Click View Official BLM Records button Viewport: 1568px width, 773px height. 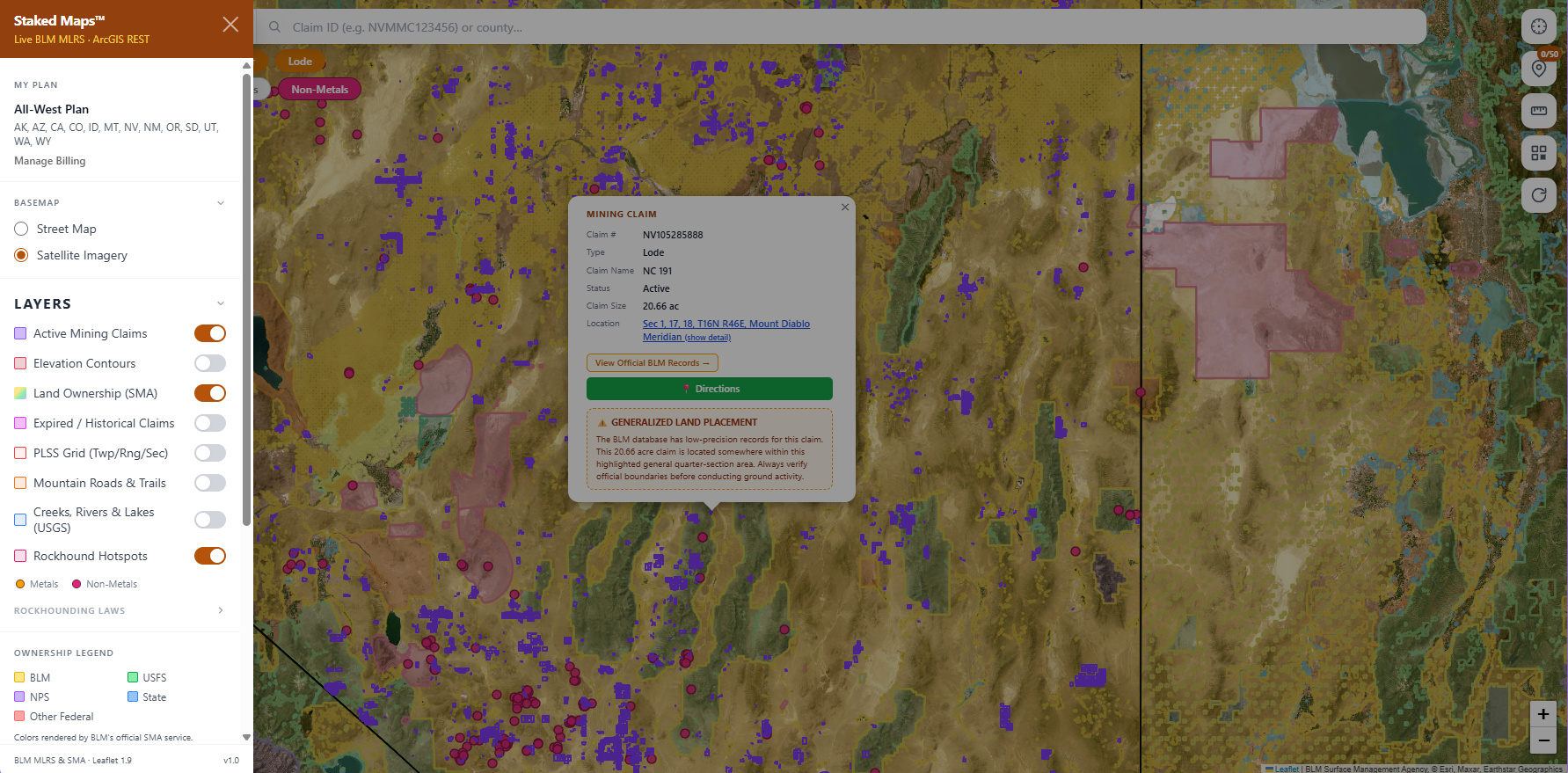pyautogui.click(x=653, y=363)
